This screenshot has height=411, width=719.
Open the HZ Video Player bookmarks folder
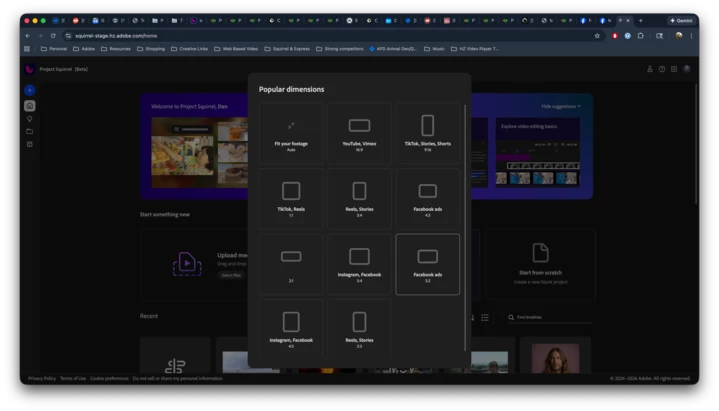(x=475, y=49)
